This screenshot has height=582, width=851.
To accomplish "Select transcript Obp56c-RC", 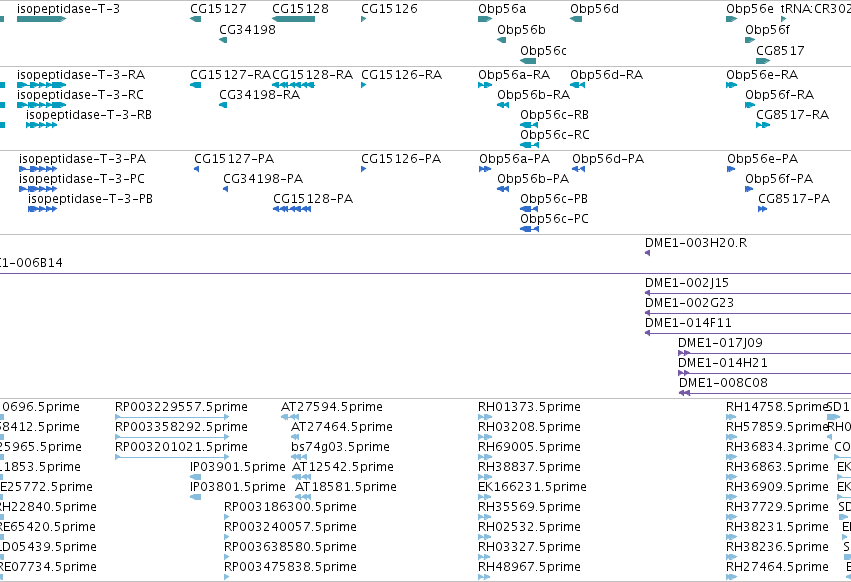I will point(555,135).
